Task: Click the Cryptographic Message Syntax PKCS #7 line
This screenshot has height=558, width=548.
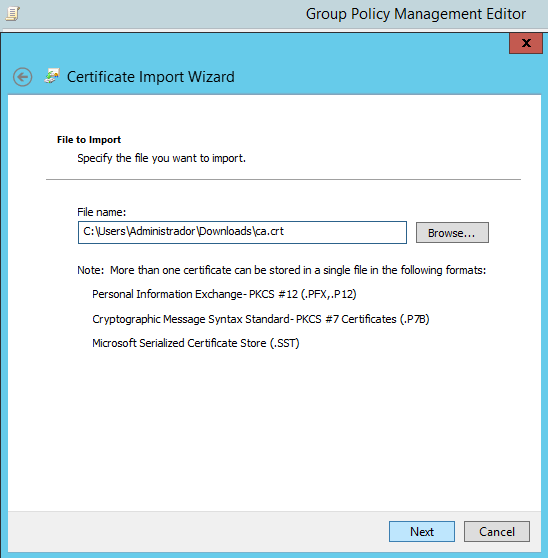Action: (261, 319)
